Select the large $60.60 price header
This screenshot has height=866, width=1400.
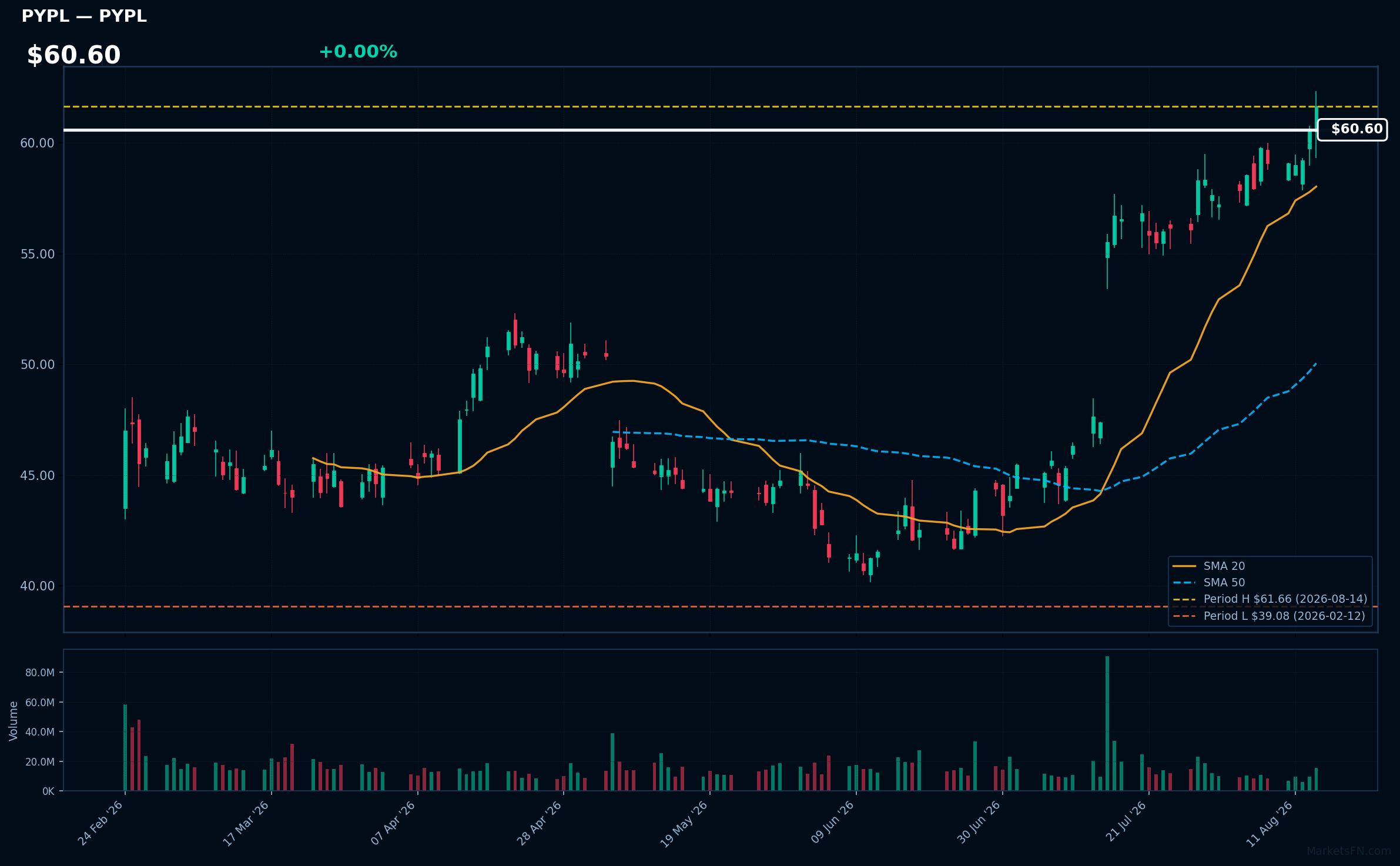[73, 55]
